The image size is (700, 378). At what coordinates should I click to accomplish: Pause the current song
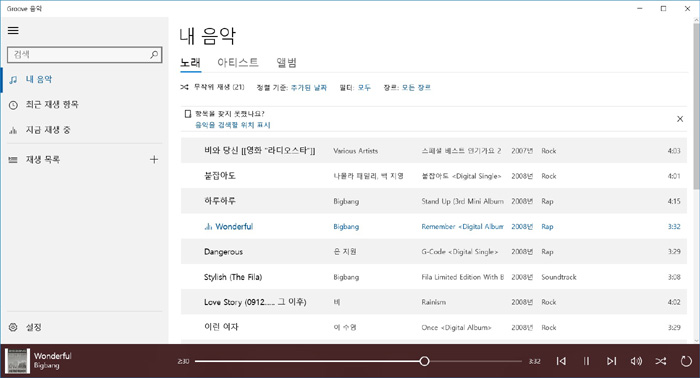[x=586, y=361]
